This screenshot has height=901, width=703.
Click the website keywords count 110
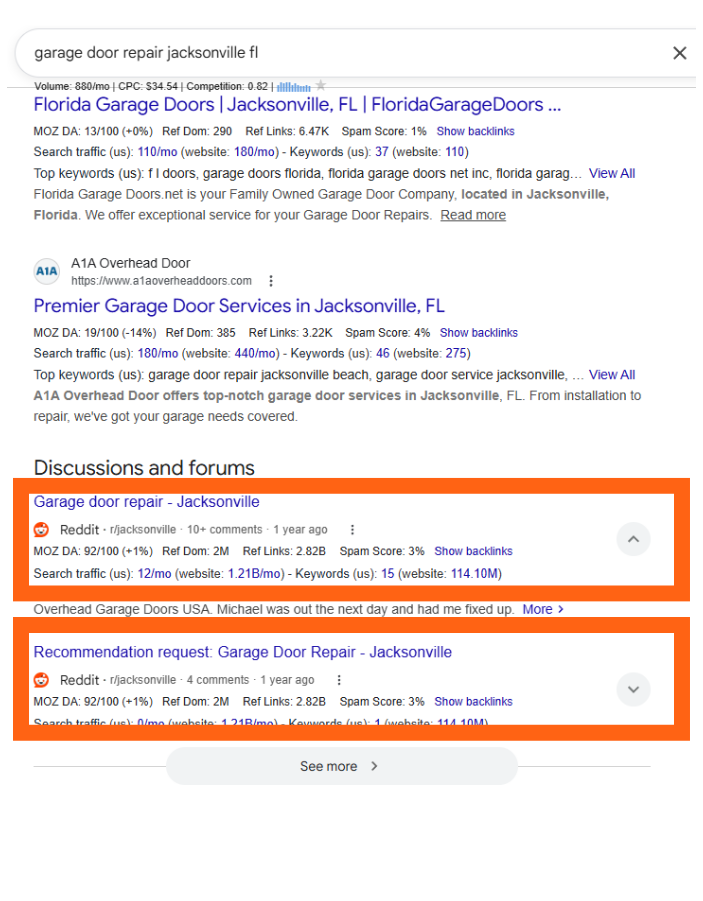(455, 152)
